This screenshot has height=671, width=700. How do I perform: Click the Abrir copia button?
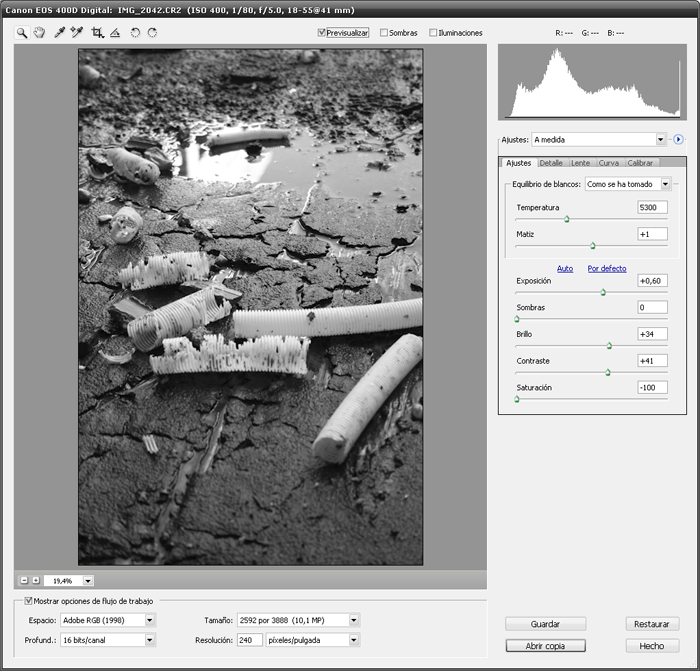click(x=545, y=646)
